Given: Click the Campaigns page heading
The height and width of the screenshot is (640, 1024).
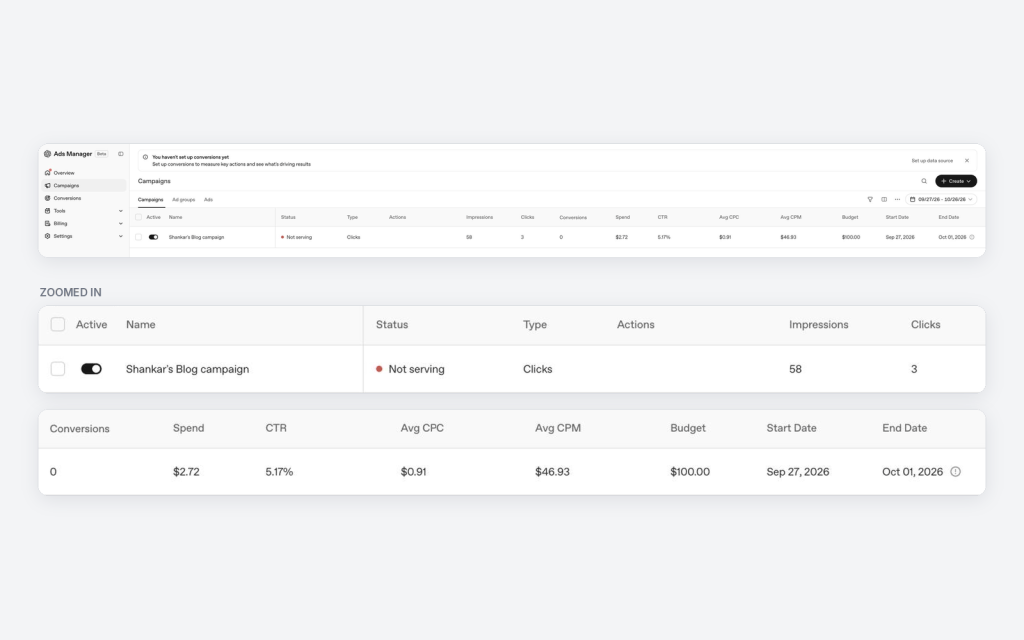Looking at the screenshot, I should click(154, 181).
